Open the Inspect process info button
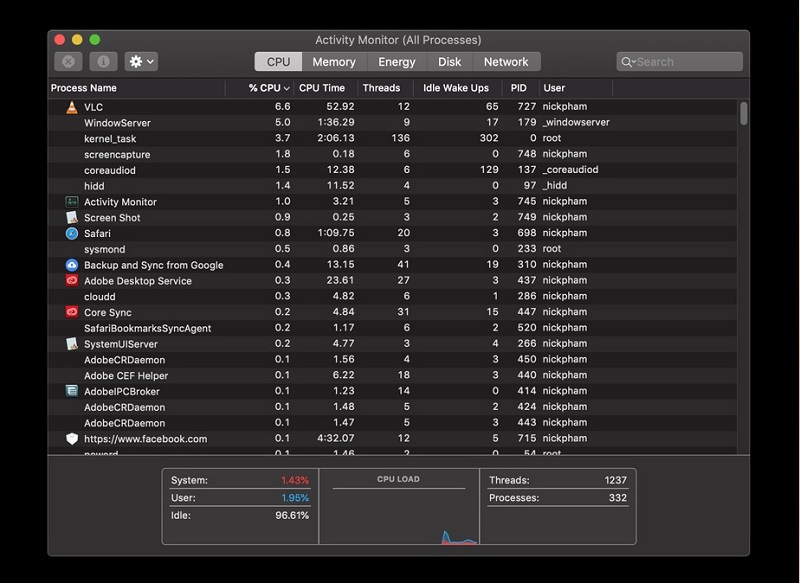The width and height of the screenshot is (800, 583). pos(104,62)
